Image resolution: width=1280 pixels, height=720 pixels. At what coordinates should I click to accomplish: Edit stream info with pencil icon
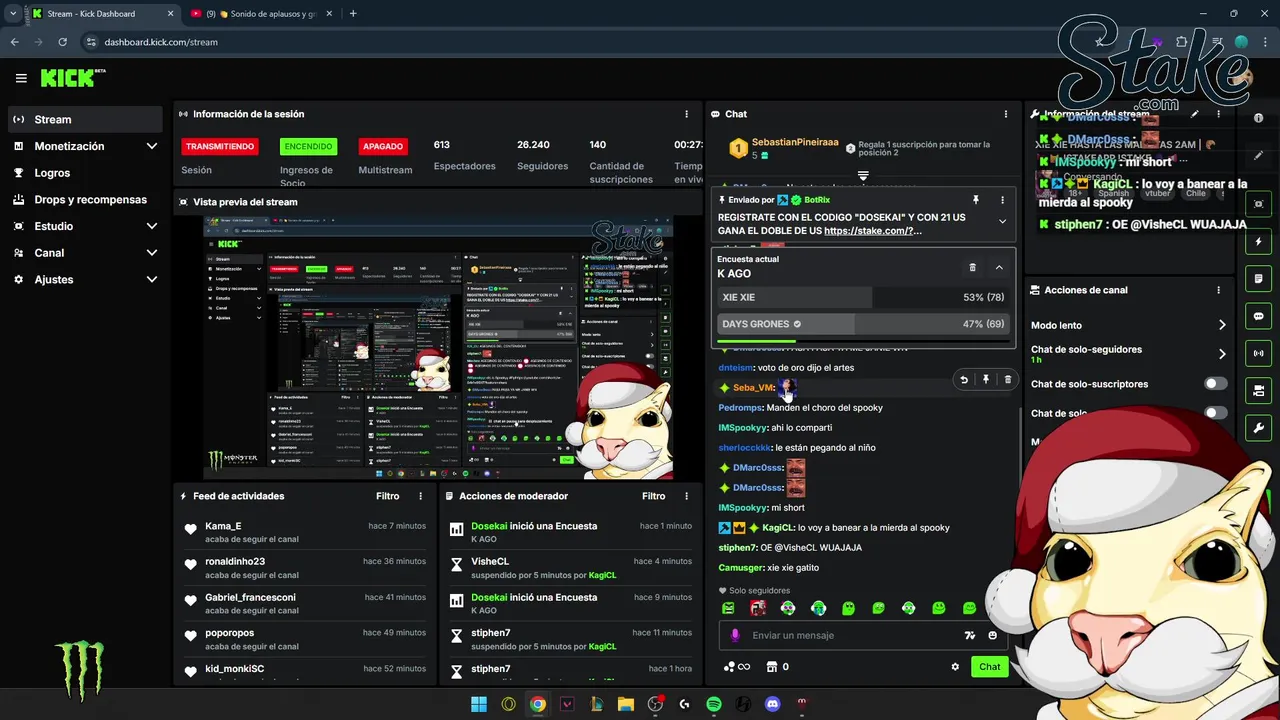1195,114
